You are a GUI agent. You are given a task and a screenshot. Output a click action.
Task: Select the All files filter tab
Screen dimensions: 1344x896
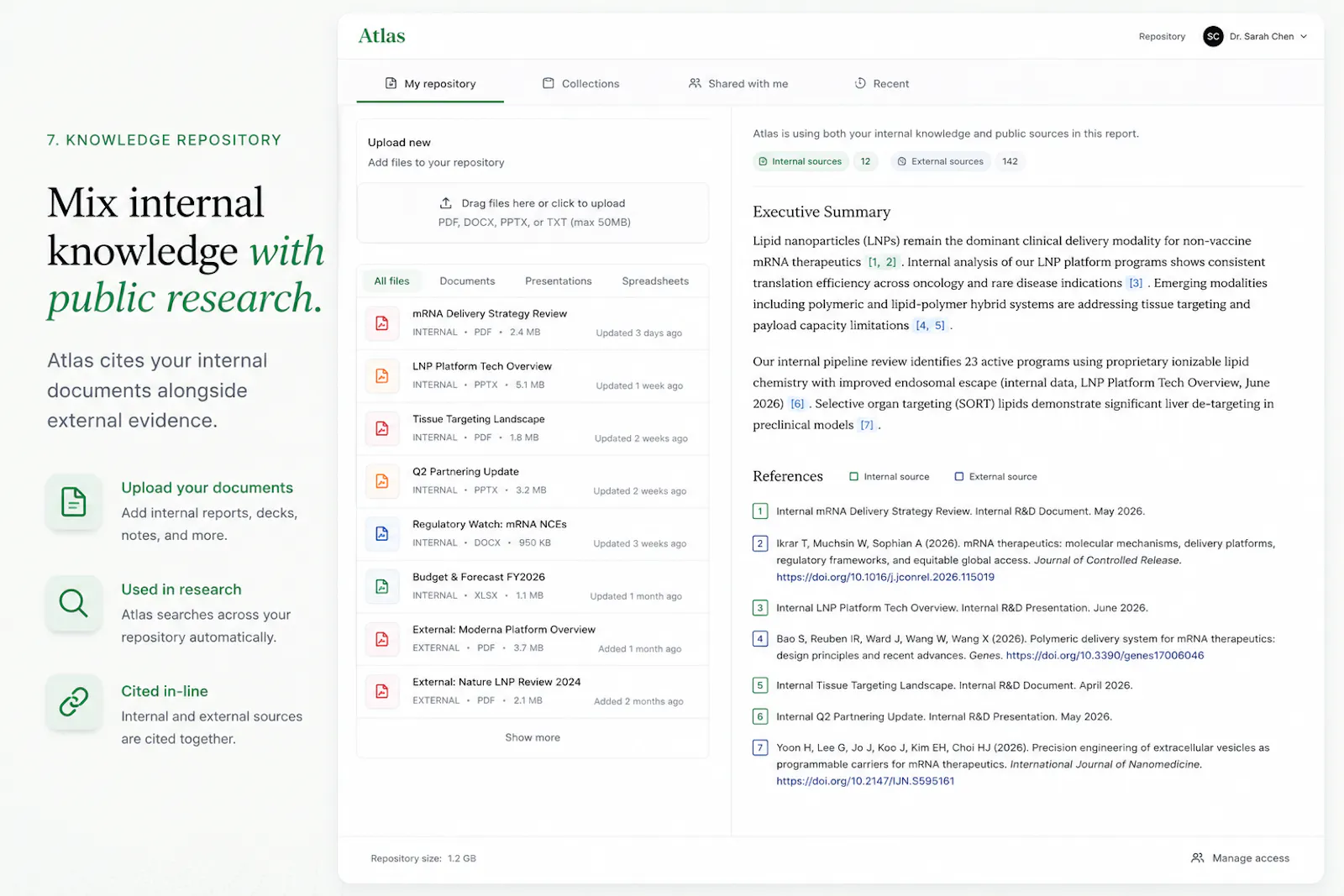tap(391, 281)
